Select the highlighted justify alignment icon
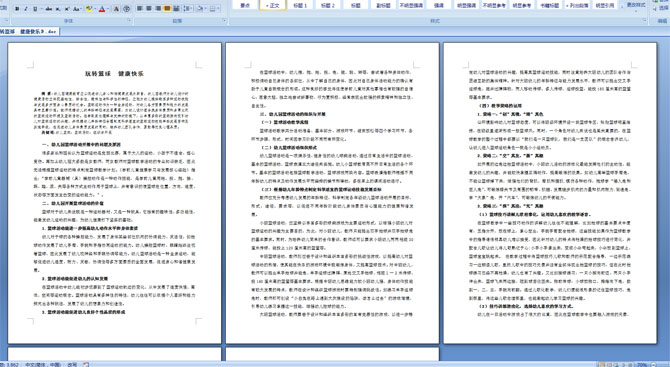The height and width of the screenshot is (367, 670). [167, 9]
